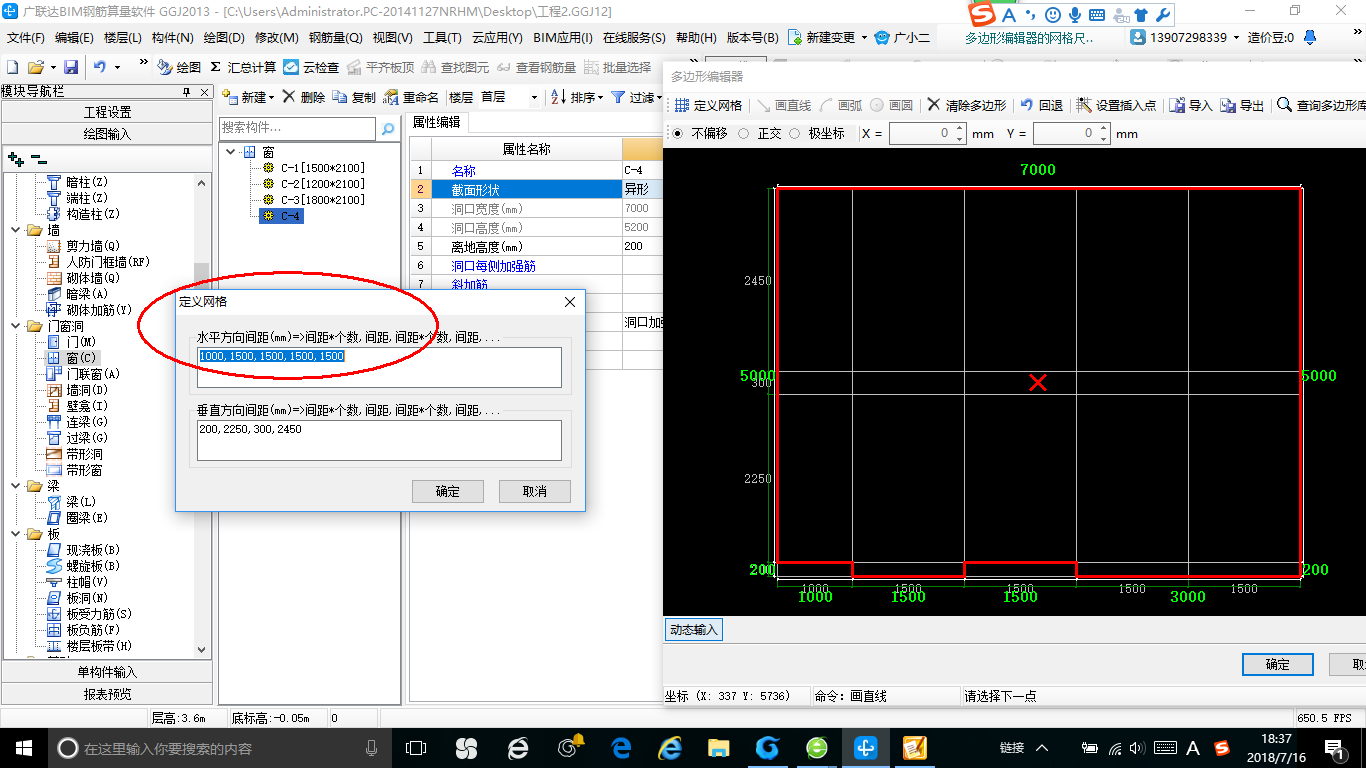
Task: Collapse the 梁 folder in tree
Action: [x=16, y=486]
